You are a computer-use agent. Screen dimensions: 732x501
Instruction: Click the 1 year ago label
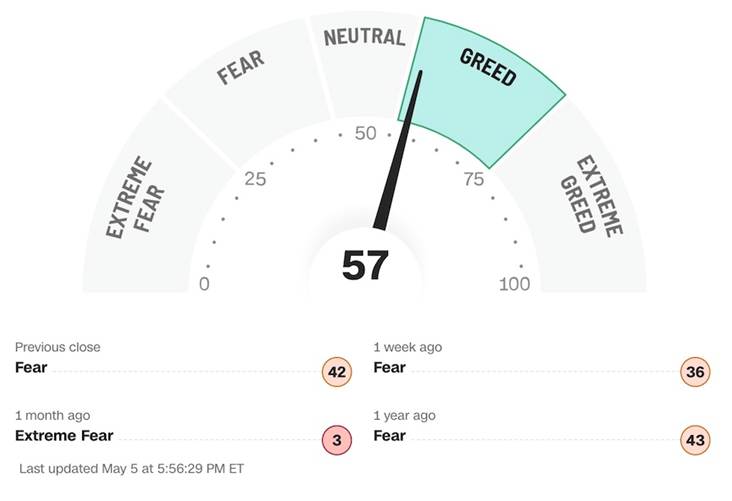403,414
